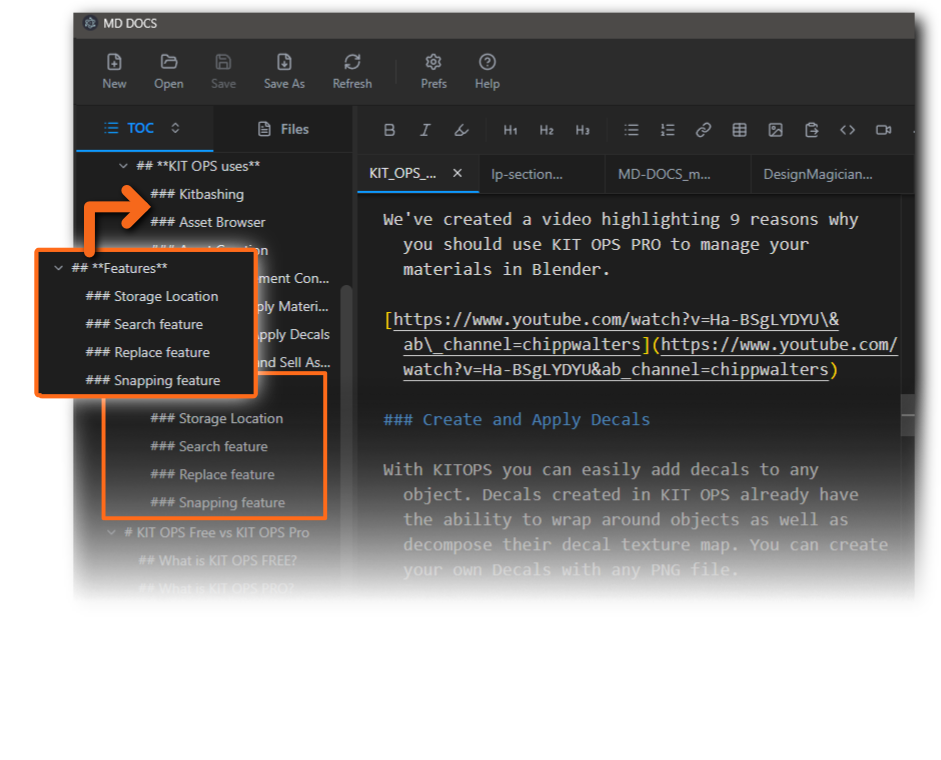Close the KIT_OPS_... tab
Viewport: 941px width, 760px height.
coord(457,173)
